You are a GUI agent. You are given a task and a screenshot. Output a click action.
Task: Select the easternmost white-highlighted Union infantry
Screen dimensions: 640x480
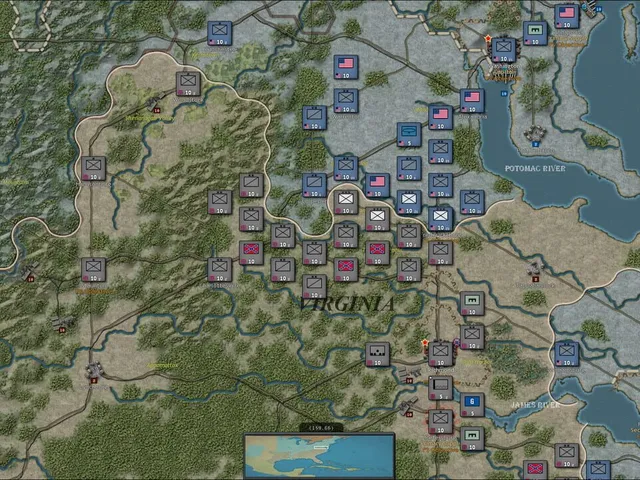[x=440, y=219]
